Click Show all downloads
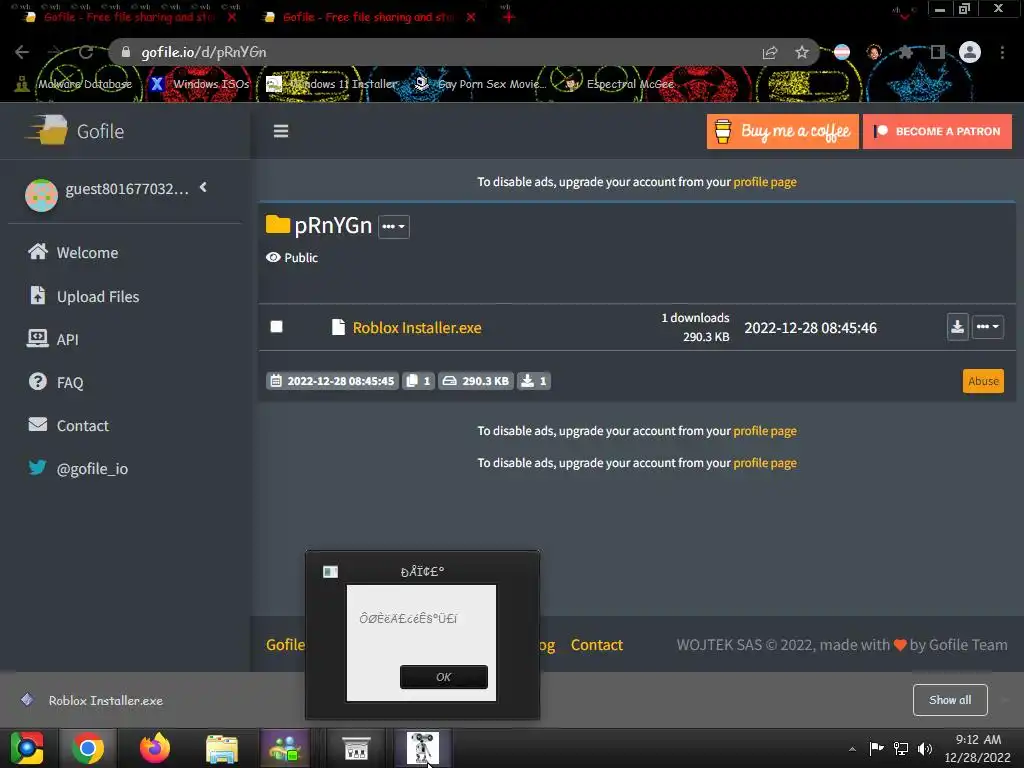1024x768 pixels. [x=950, y=699]
